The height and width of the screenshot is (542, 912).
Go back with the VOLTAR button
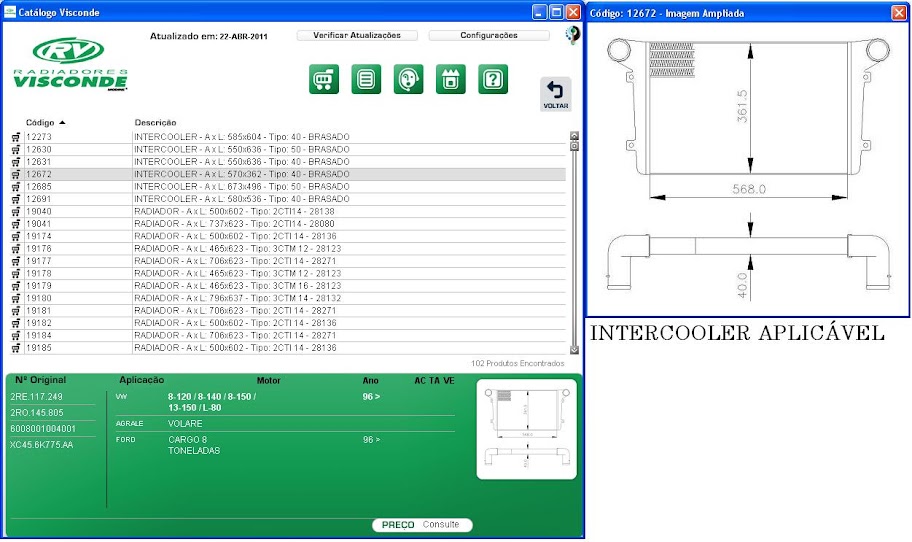coord(555,94)
